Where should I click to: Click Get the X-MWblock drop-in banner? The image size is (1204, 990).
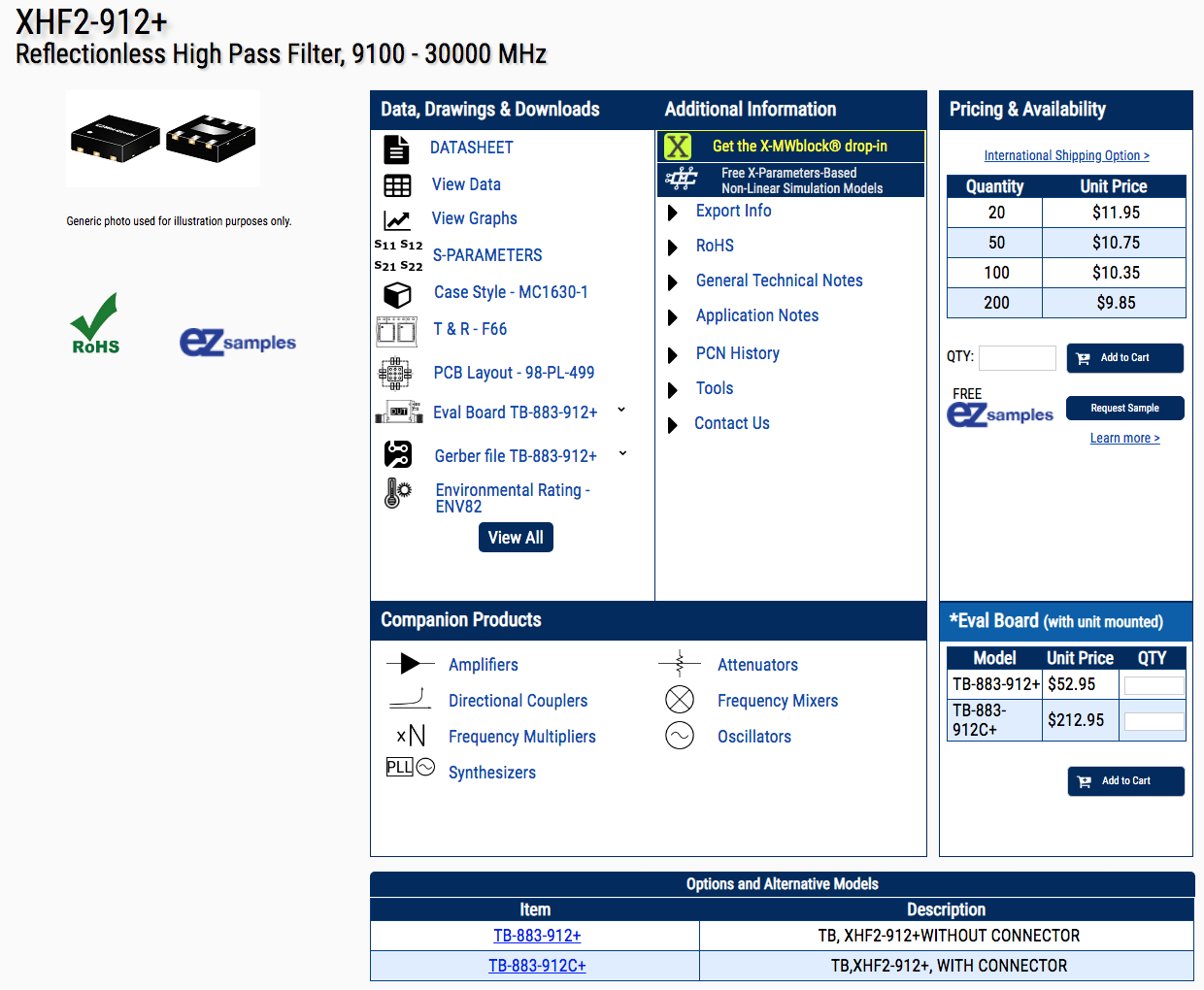[x=791, y=147]
